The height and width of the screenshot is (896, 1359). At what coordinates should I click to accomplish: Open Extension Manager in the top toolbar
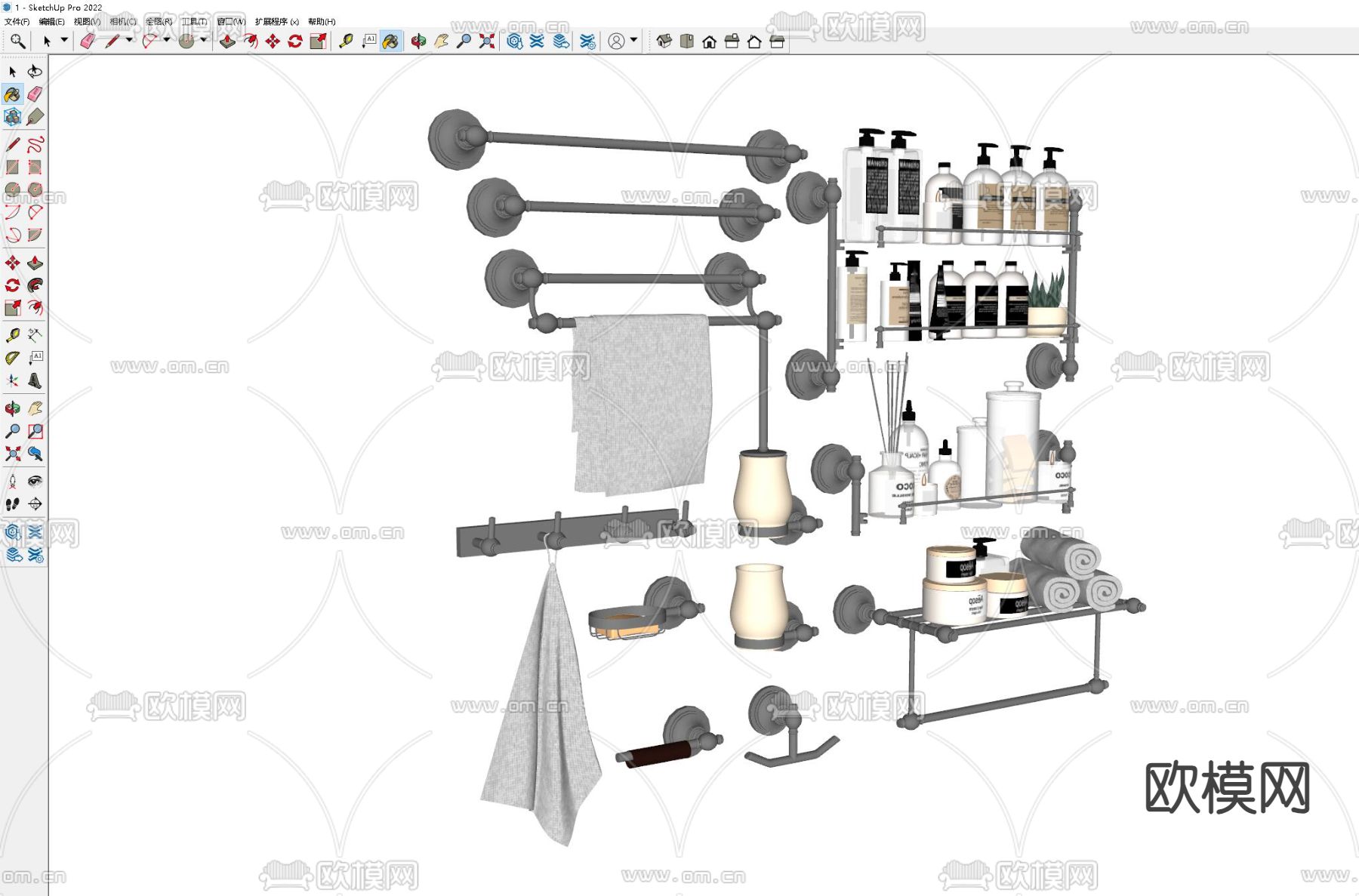(x=587, y=41)
